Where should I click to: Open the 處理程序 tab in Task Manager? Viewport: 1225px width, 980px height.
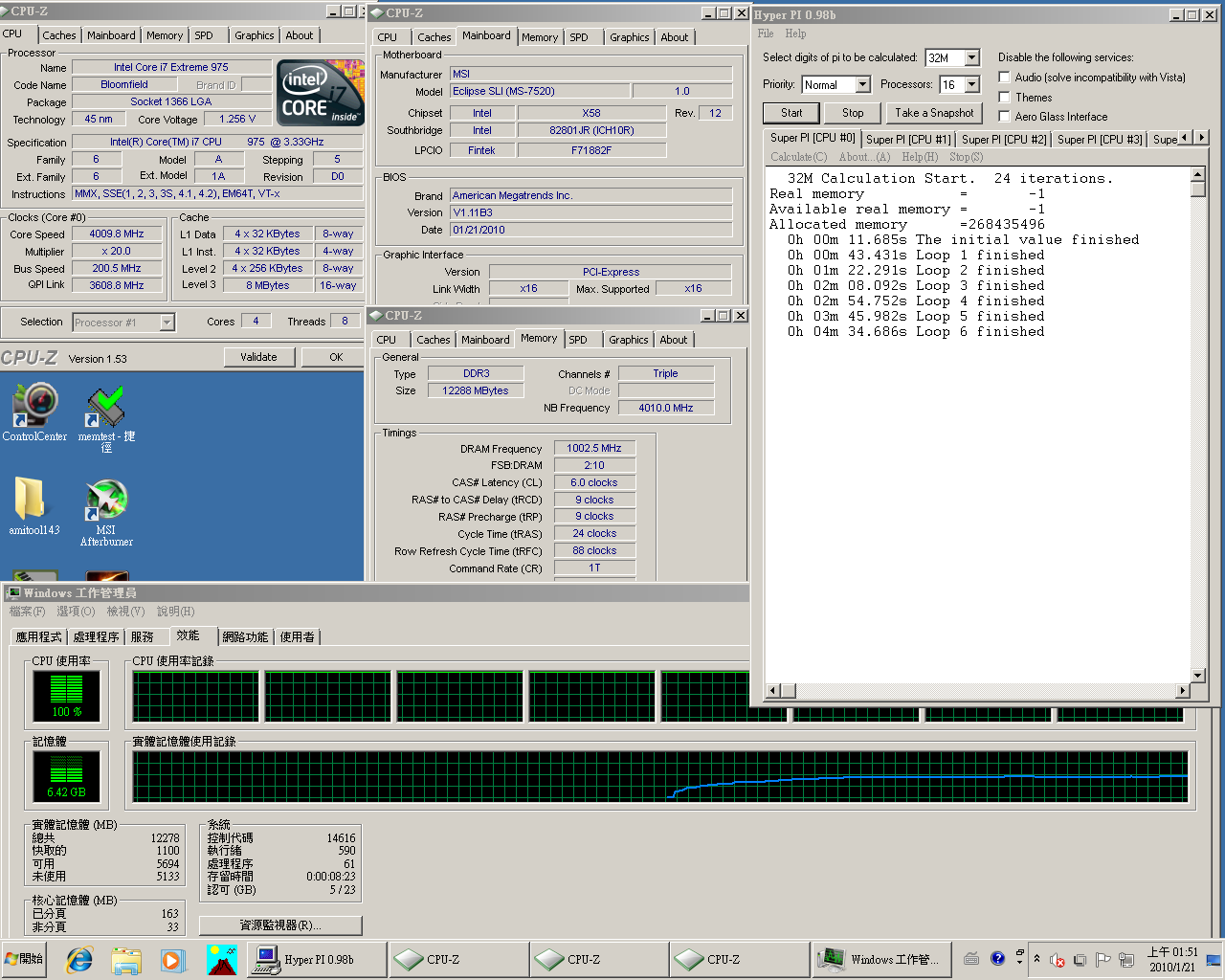(x=96, y=636)
